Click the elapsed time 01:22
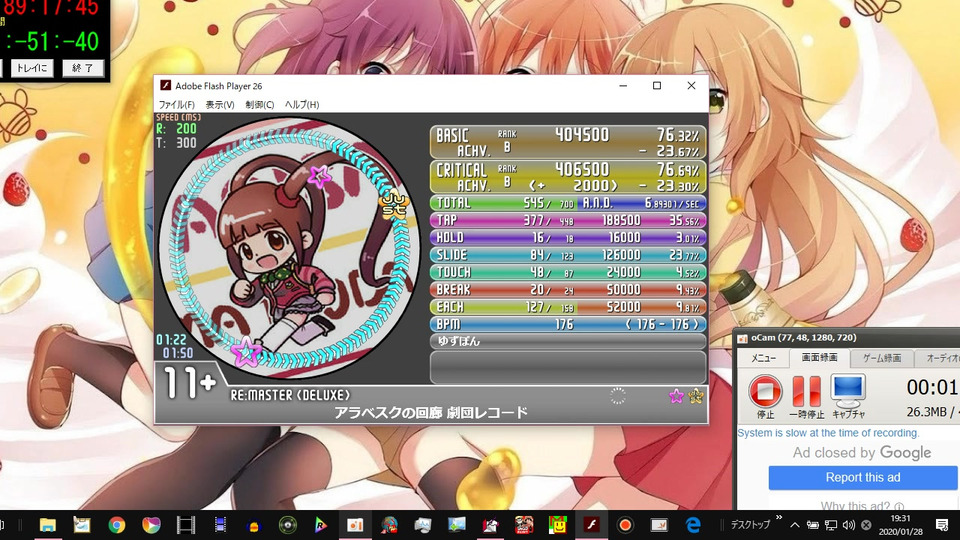This screenshot has width=960, height=540. click(x=171, y=340)
